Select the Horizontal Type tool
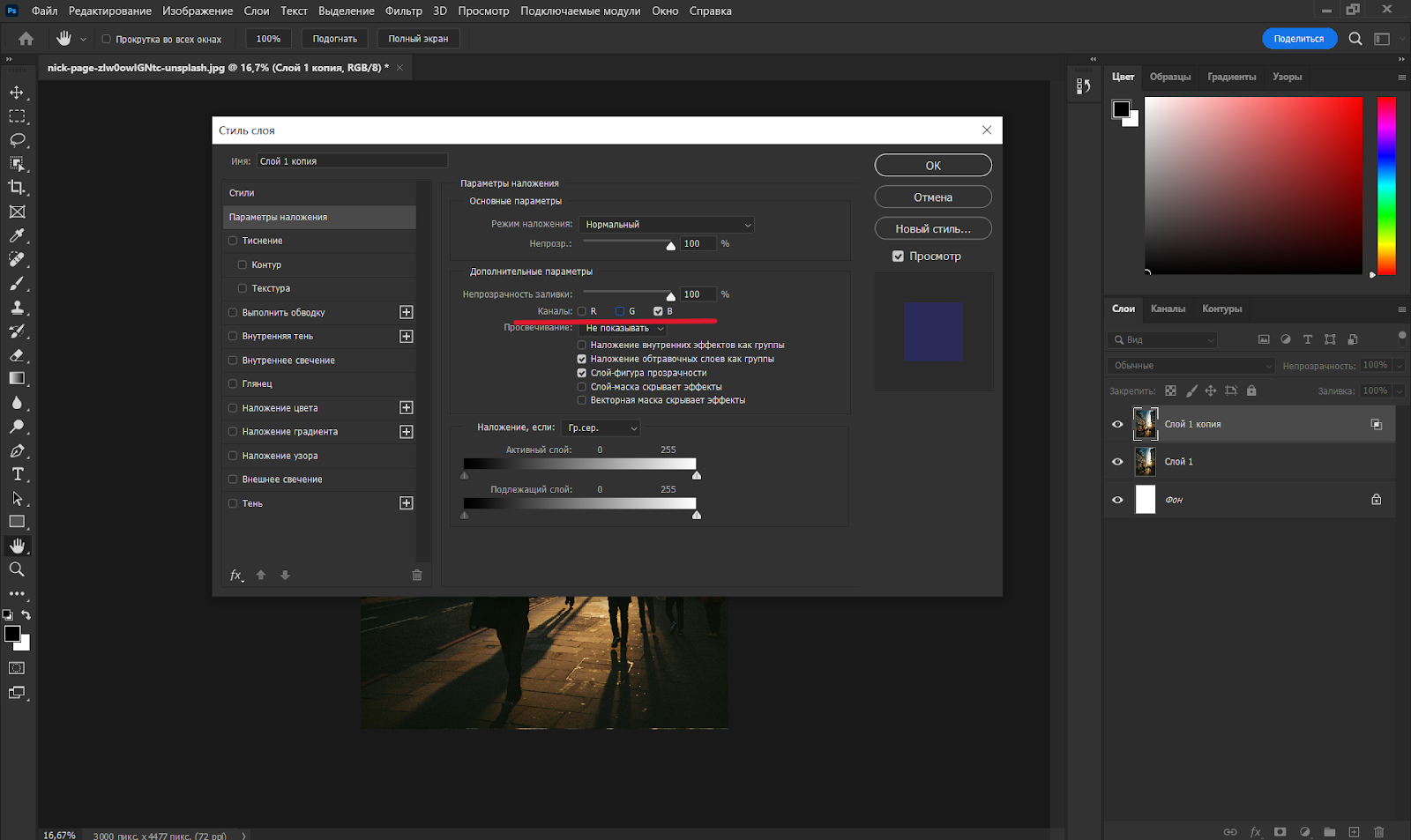The height and width of the screenshot is (840, 1411). (18, 473)
